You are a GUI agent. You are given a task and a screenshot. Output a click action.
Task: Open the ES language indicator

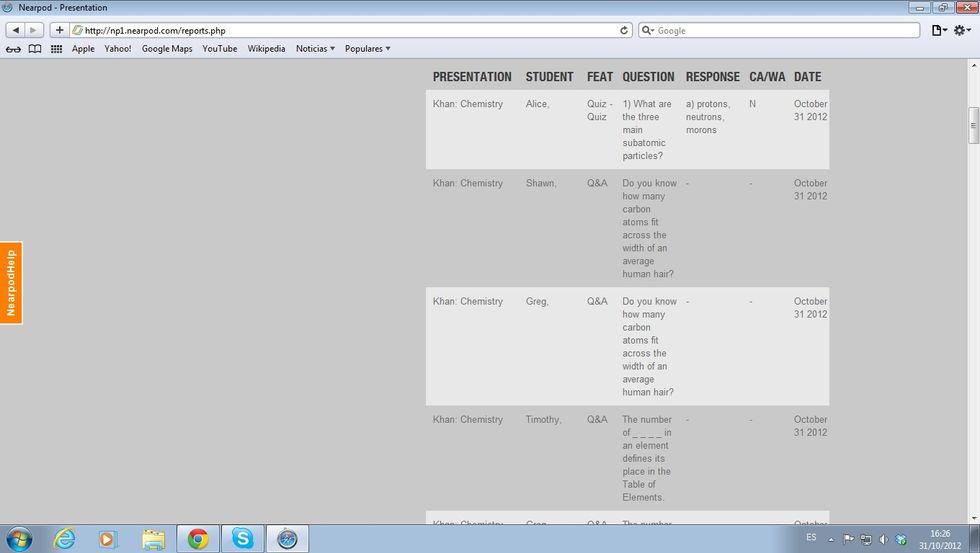811,537
